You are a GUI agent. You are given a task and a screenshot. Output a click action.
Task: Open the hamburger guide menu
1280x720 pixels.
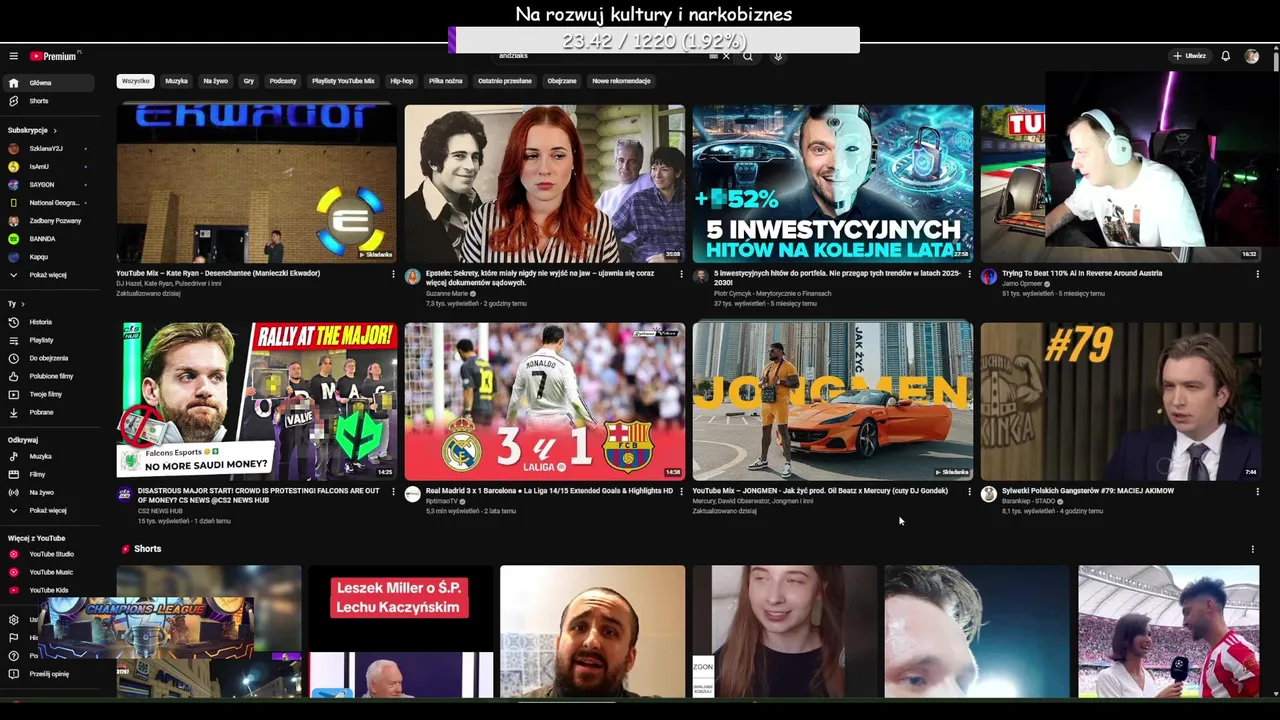click(x=13, y=56)
